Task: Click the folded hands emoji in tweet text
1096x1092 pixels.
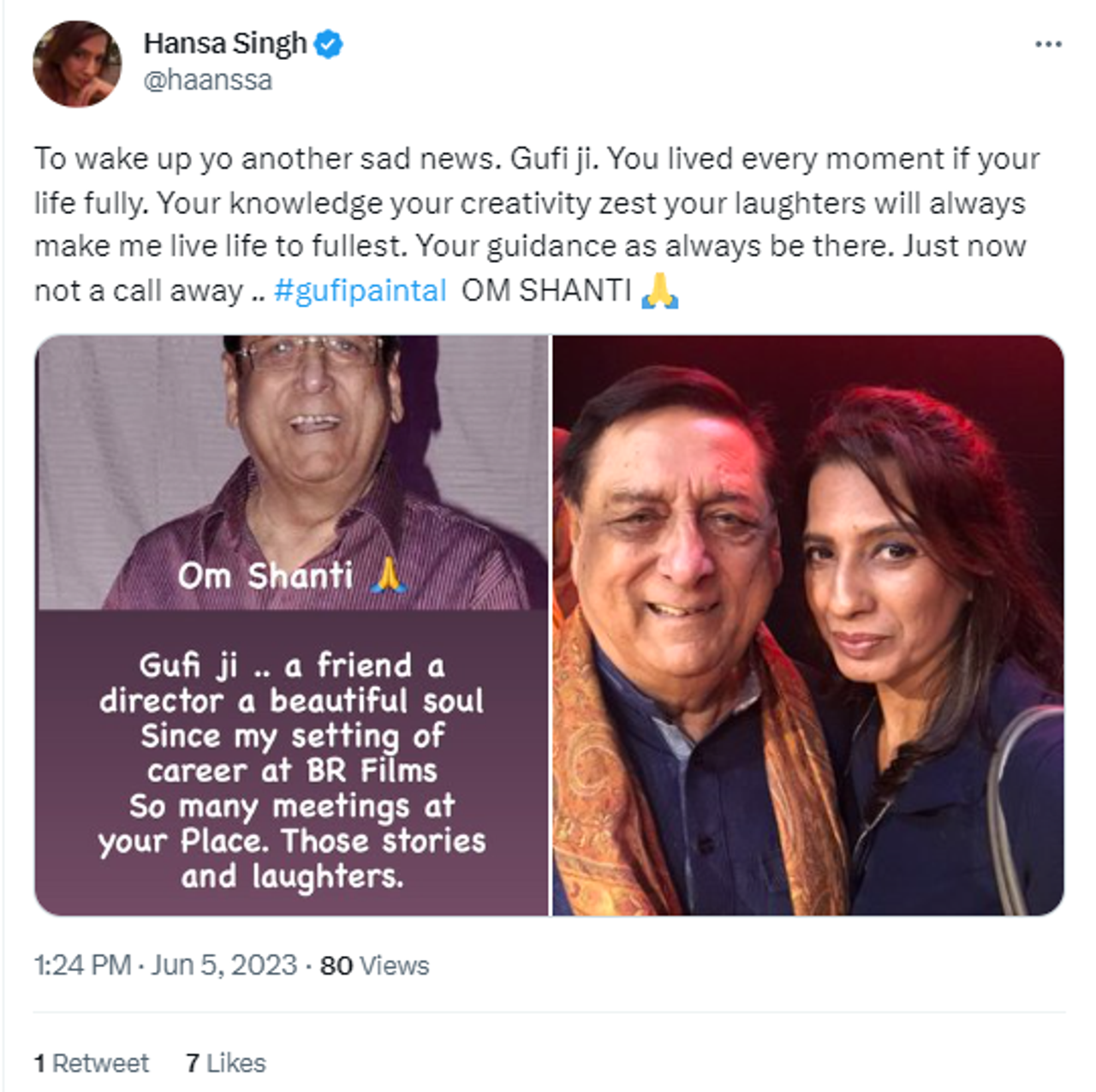Action: tap(662, 291)
